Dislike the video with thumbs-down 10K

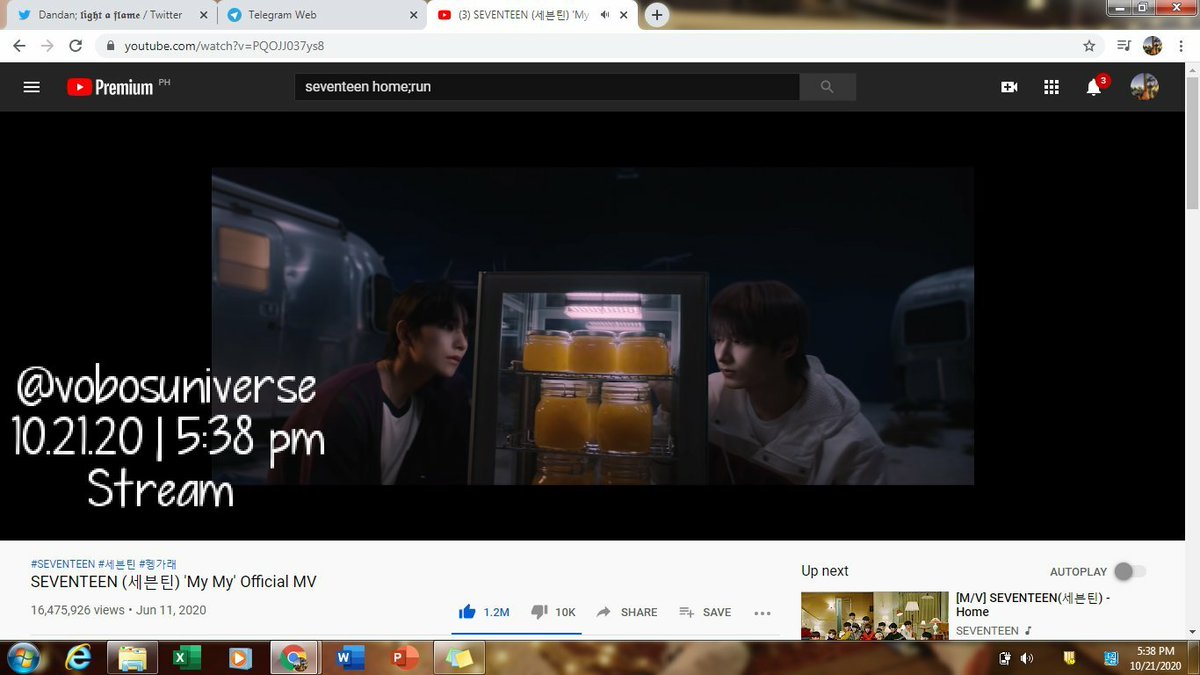pos(554,612)
